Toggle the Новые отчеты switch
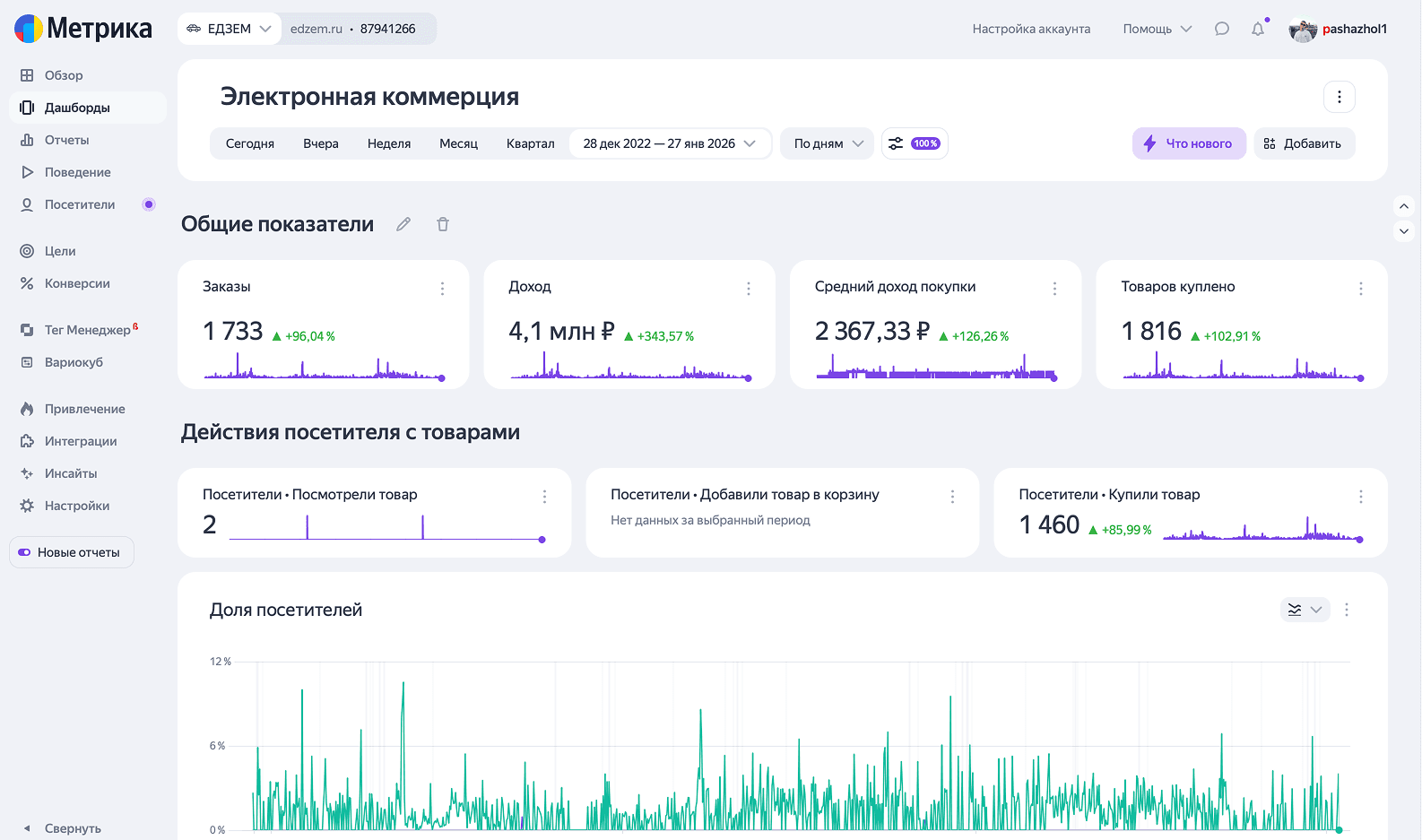The image size is (1422, 840). [24, 552]
